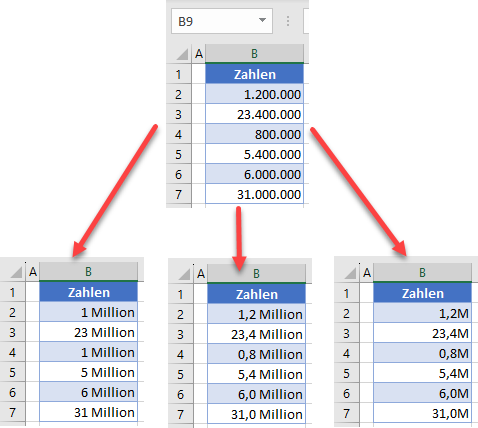Screen dimensions: 478x428
Task: Click row 7 header beside 31,0 Million
Action: [181, 414]
